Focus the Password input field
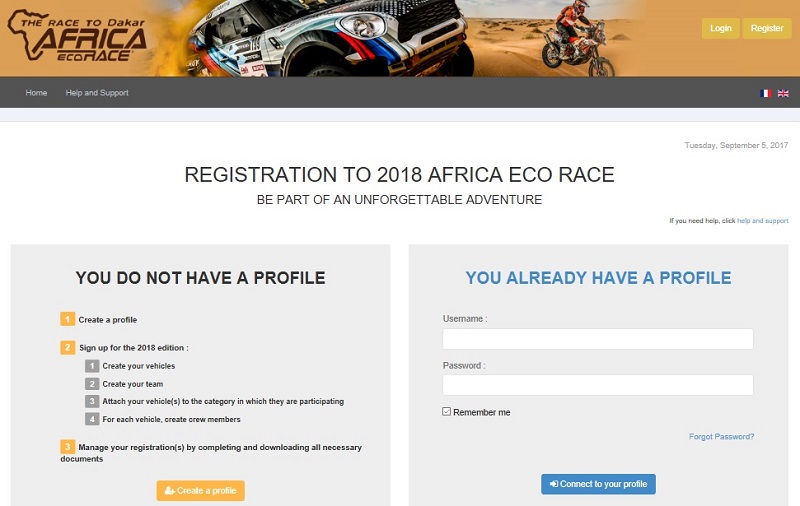Image resolution: width=800 pixels, height=506 pixels. 598,385
